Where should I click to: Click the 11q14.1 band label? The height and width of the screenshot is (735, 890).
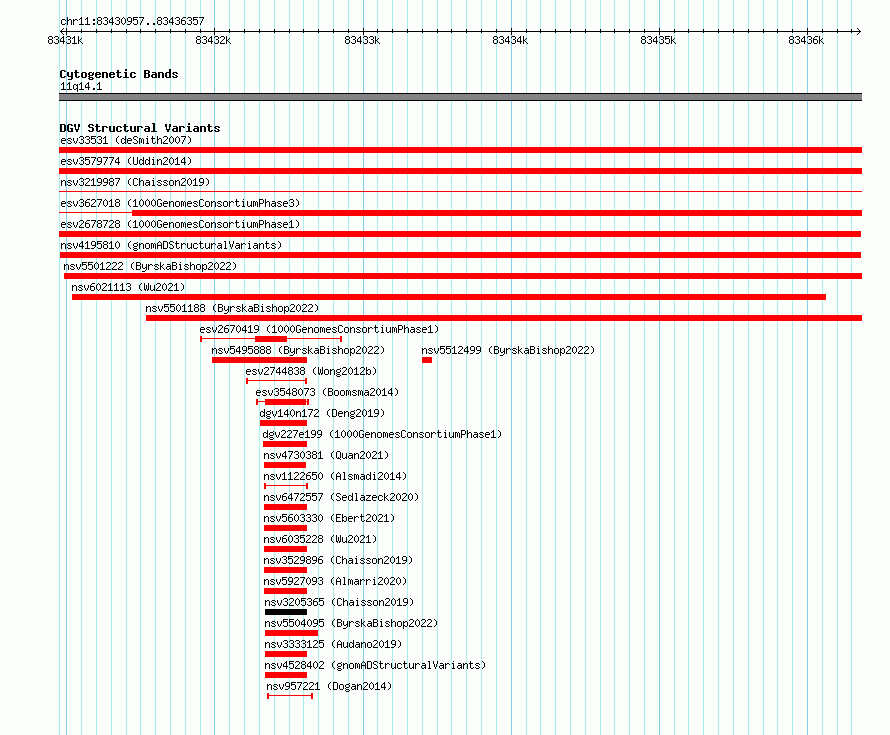pos(81,86)
